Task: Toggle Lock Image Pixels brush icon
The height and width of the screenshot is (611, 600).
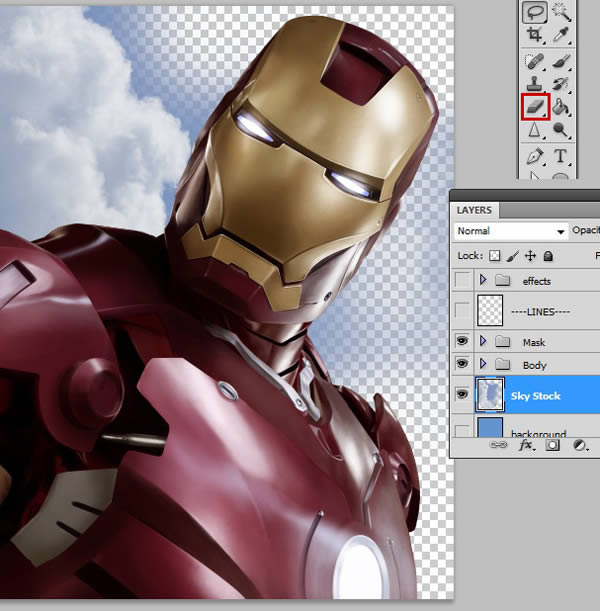Action: click(x=513, y=256)
